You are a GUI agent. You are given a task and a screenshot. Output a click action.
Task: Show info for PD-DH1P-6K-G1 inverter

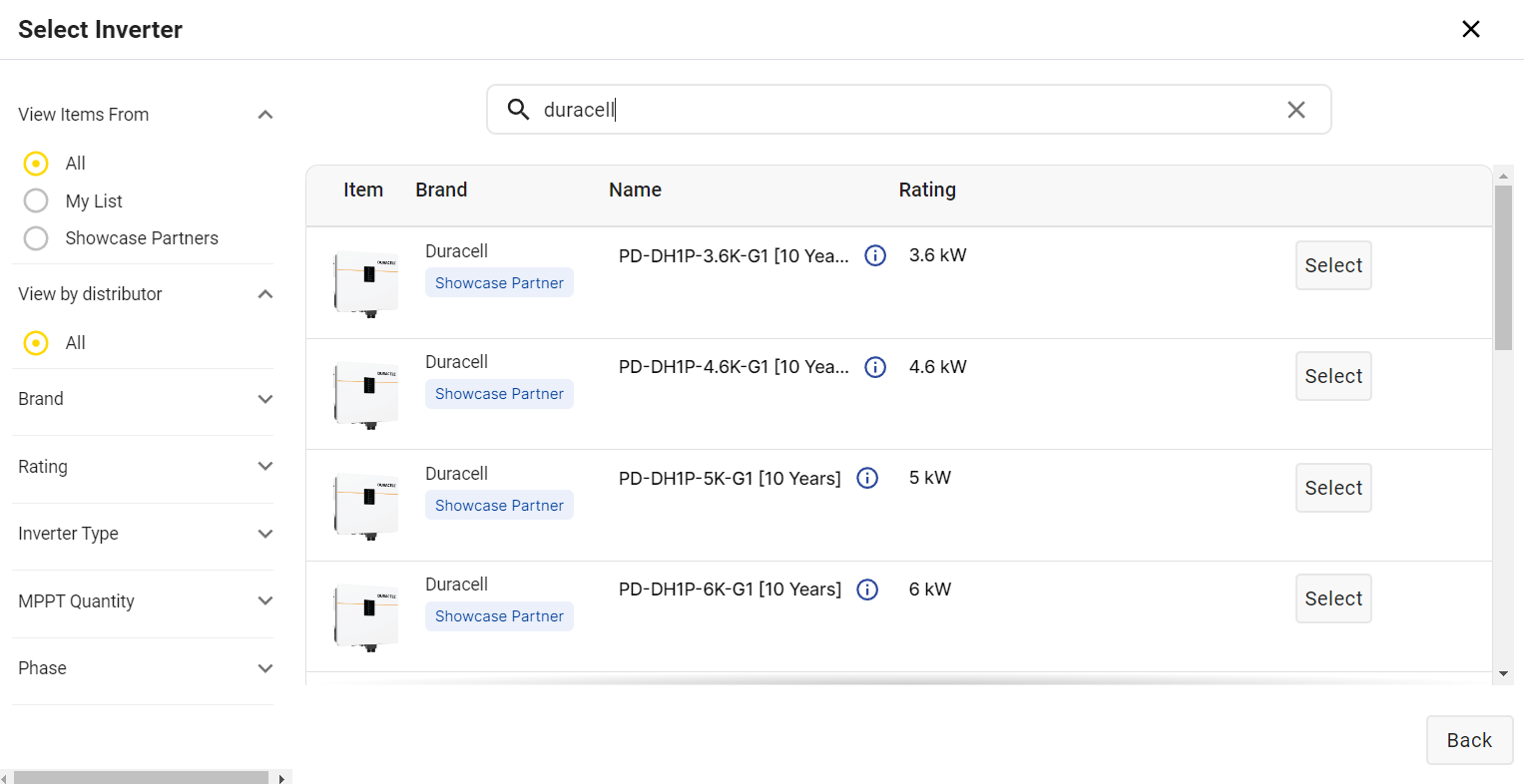point(868,589)
